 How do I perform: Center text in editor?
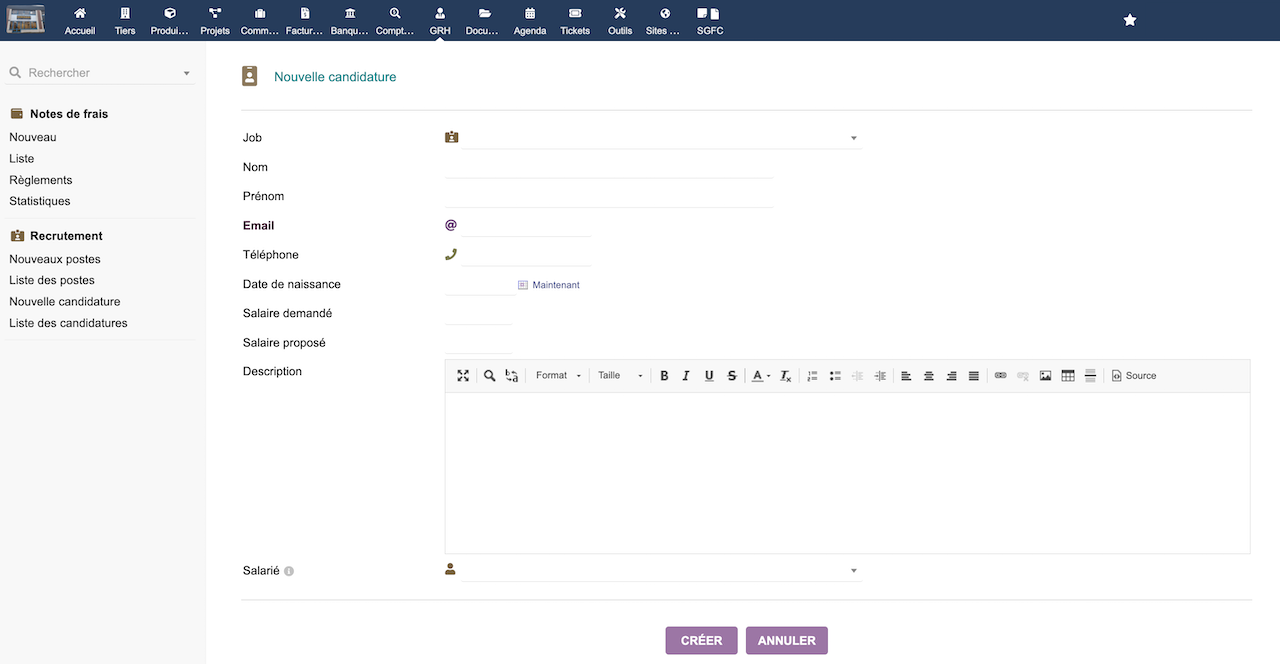[x=929, y=376]
